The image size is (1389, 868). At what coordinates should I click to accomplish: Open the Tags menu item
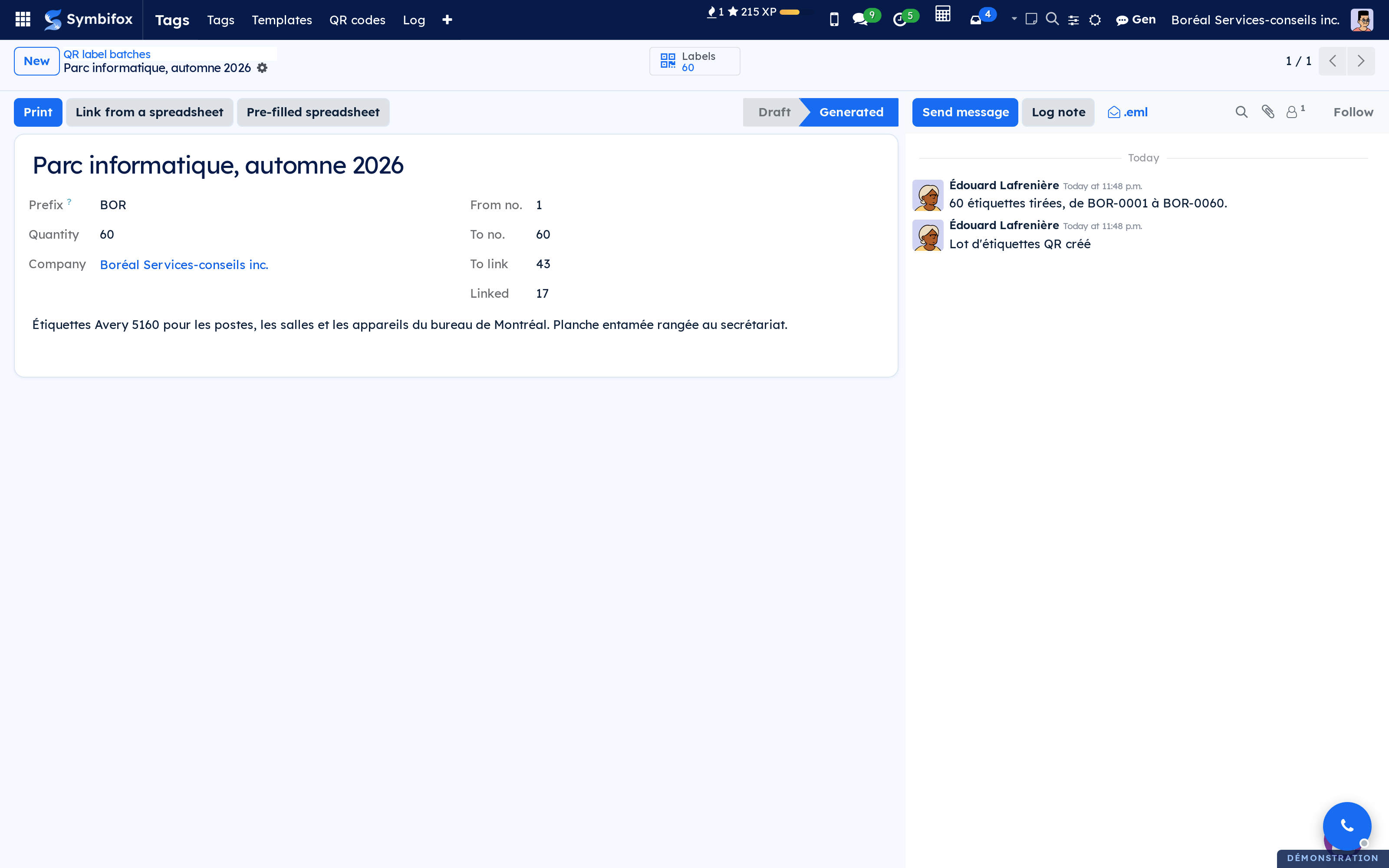221,20
